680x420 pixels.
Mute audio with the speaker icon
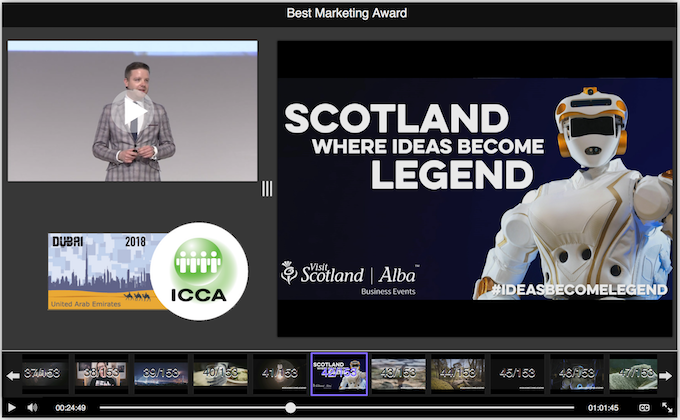point(33,407)
